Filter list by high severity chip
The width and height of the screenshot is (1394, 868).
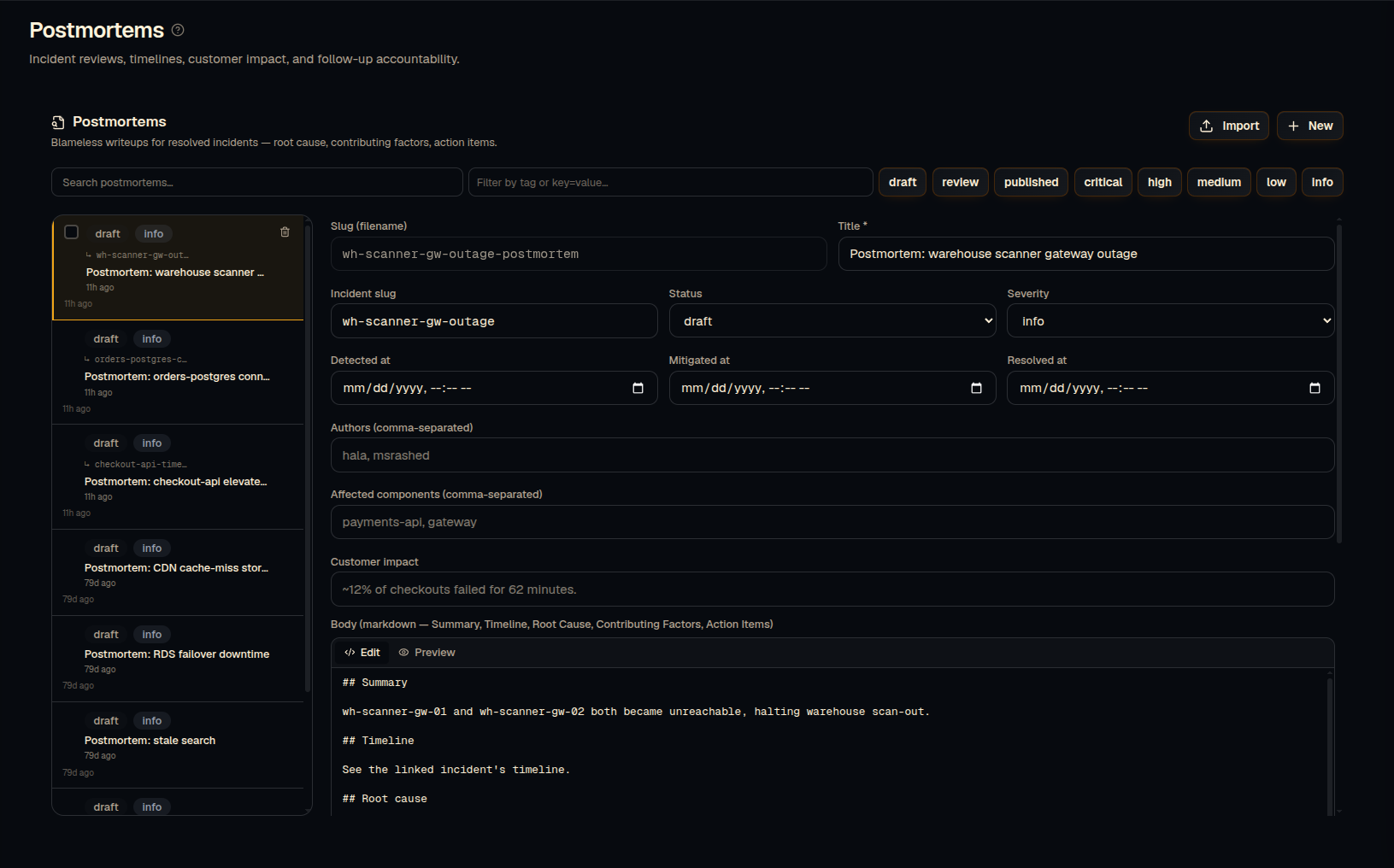pyautogui.click(x=1160, y=182)
